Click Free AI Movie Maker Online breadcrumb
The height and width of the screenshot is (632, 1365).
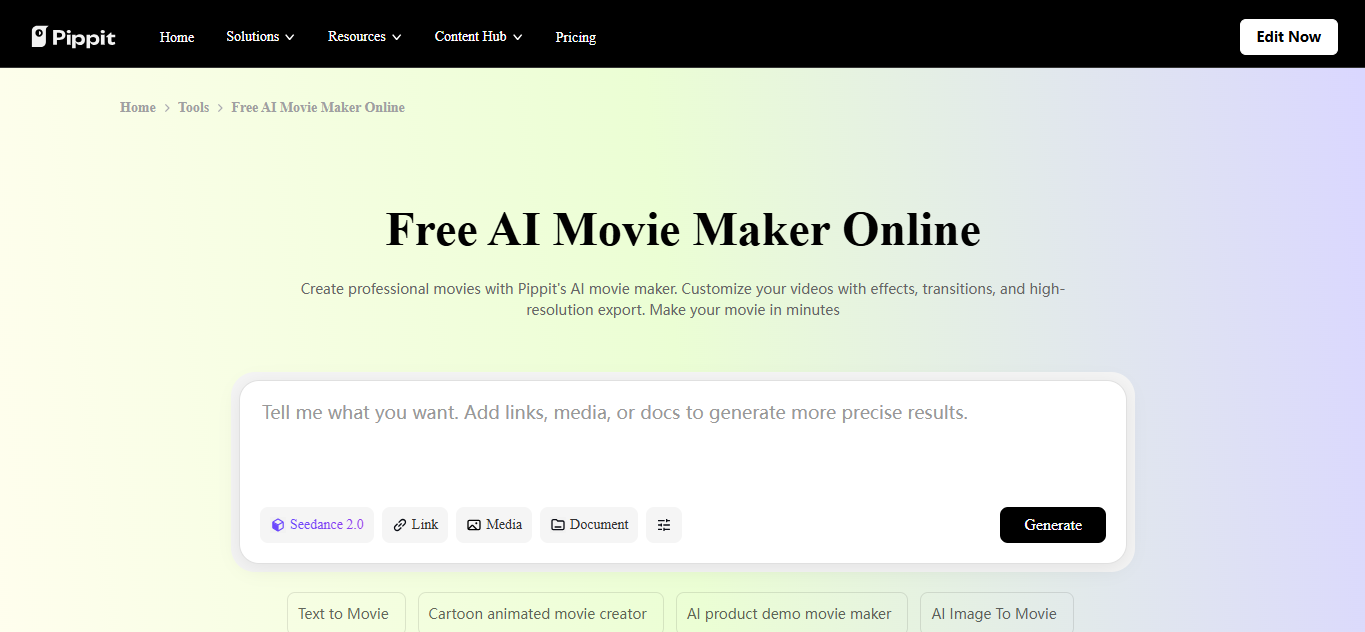click(x=318, y=107)
